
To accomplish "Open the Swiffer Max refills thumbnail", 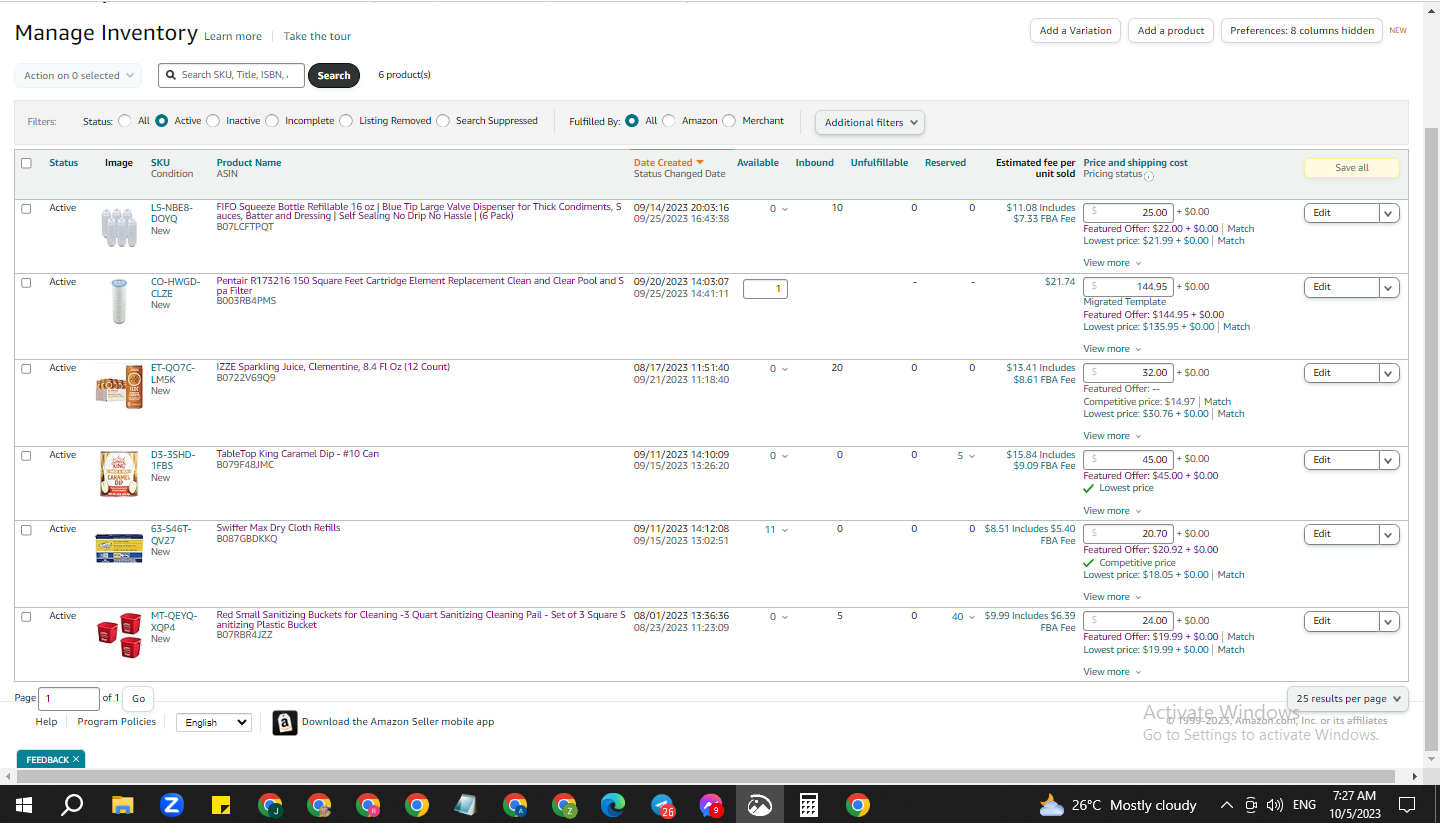I will (119, 548).
